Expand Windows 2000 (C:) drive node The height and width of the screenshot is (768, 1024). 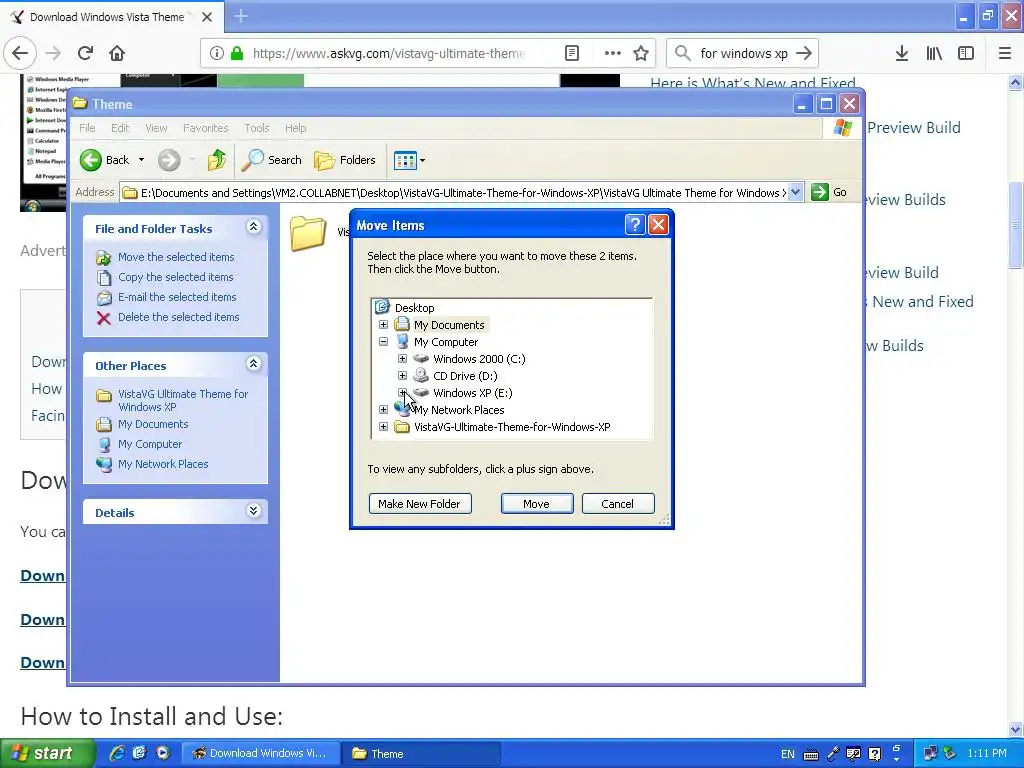402,359
